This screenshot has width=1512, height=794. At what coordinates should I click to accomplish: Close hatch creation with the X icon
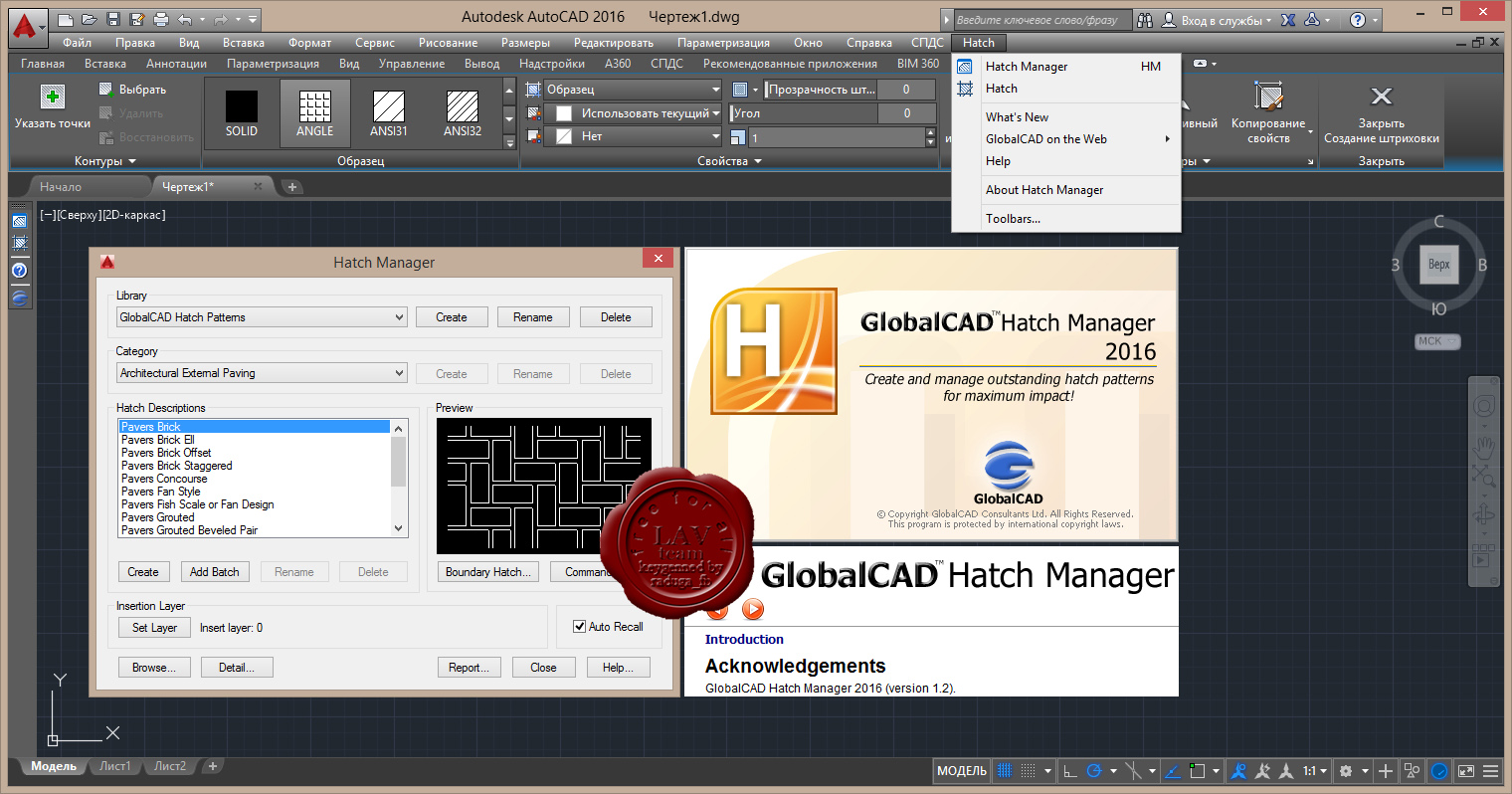tap(1381, 96)
